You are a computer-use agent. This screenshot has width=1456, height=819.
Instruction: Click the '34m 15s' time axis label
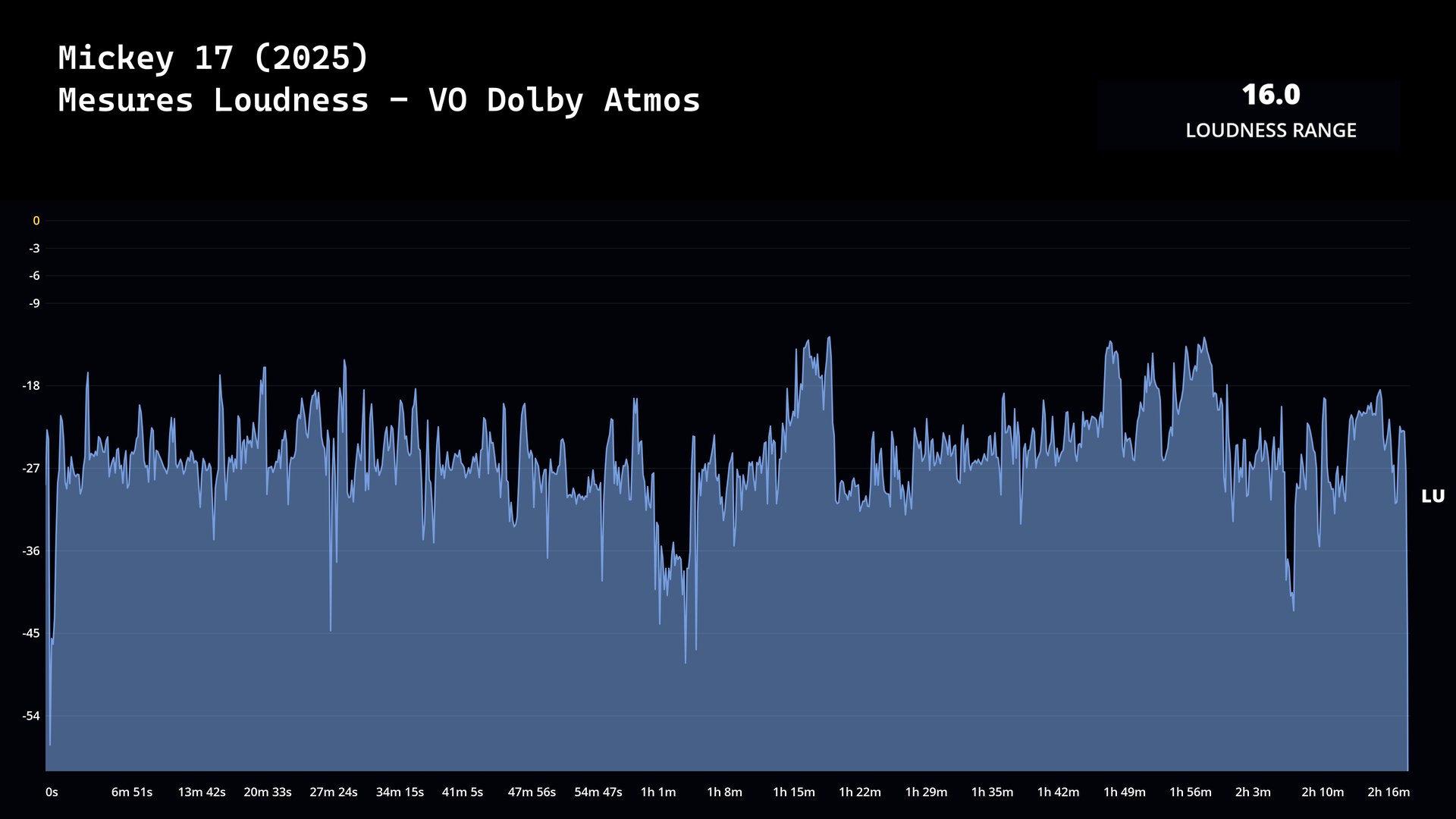click(x=400, y=792)
